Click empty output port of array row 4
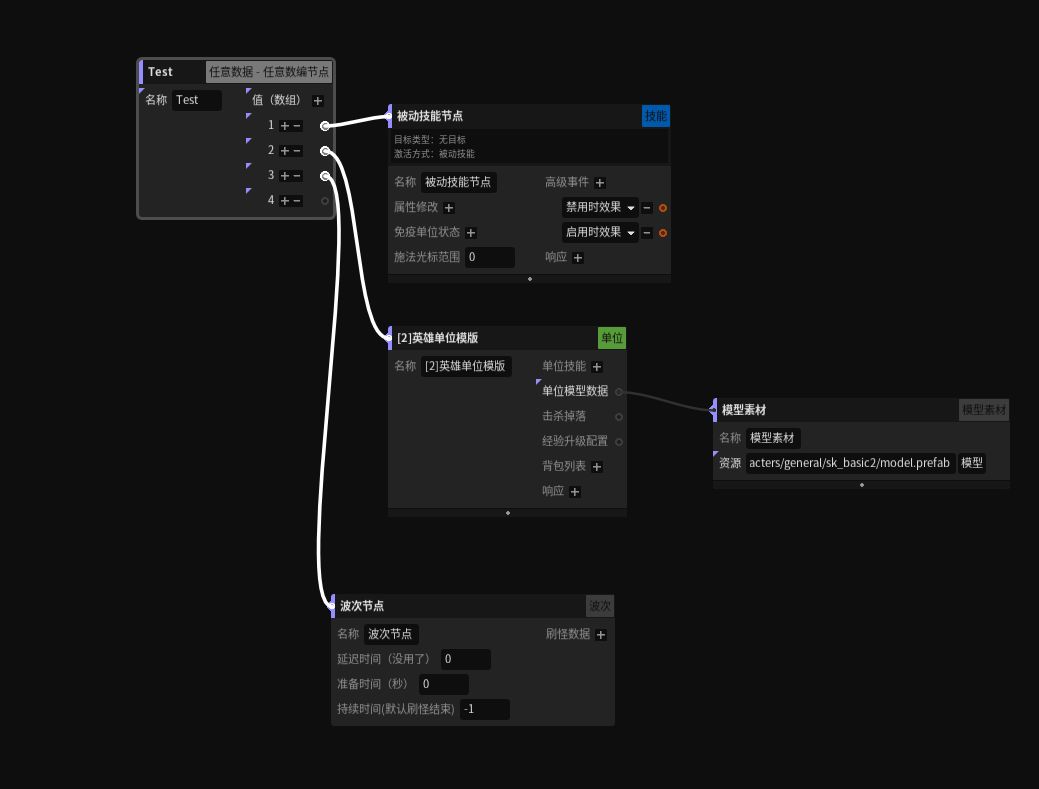Viewport: 1039px width, 789px height. [x=325, y=201]
